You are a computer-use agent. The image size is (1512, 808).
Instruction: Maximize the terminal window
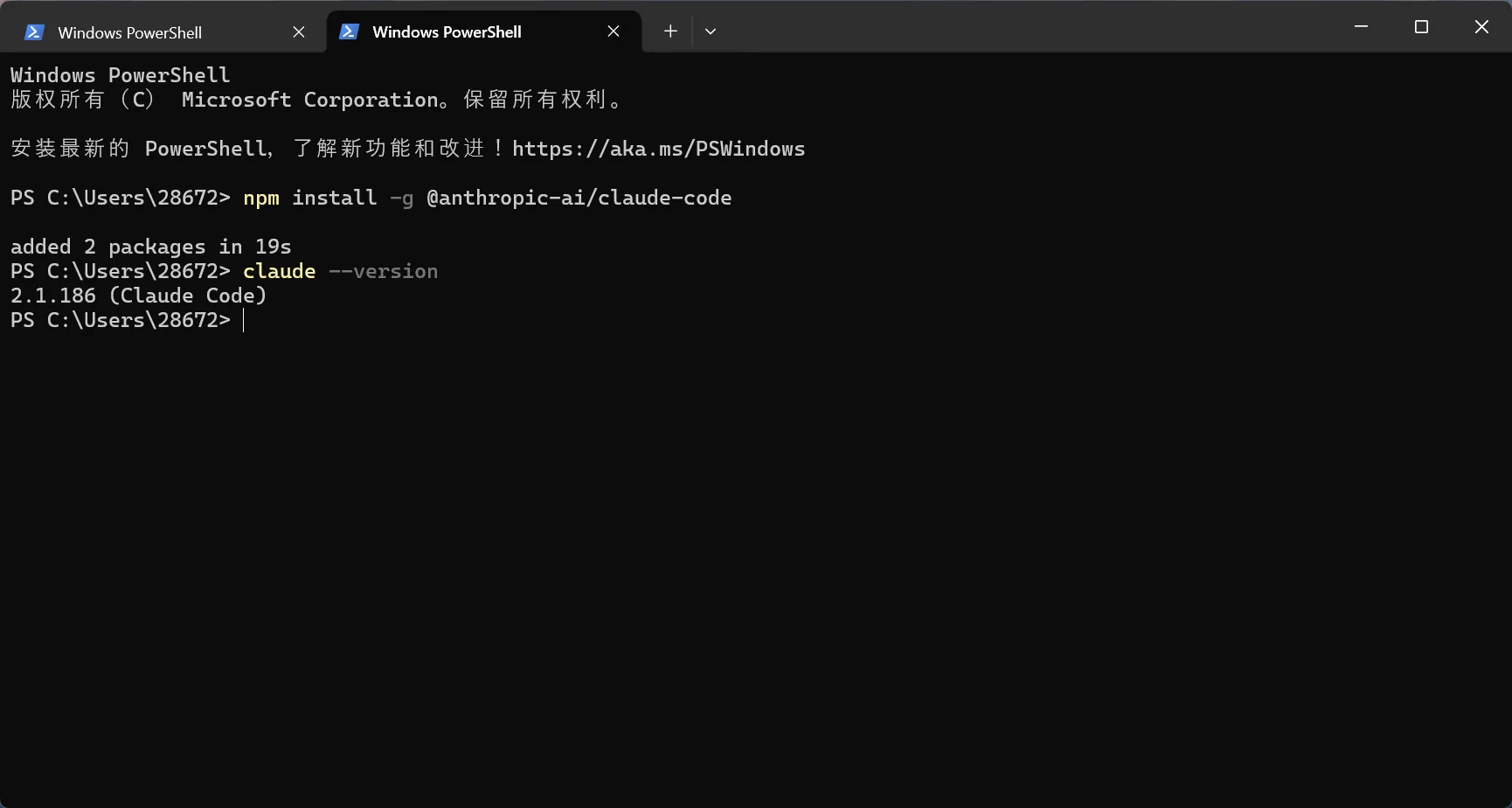(x=1421, y=27)
